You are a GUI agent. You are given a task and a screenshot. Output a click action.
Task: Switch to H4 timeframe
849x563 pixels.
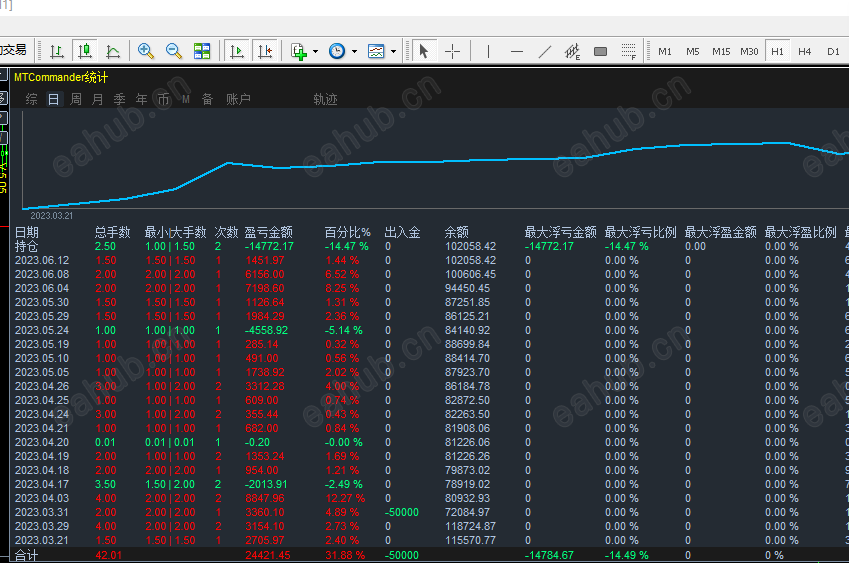pos(805,51)
